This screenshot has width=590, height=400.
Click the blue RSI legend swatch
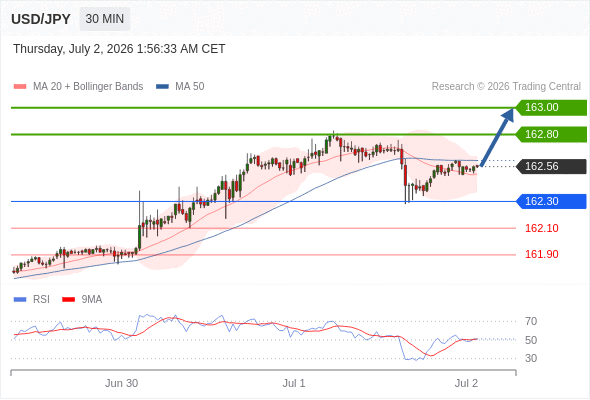[20, 300]
